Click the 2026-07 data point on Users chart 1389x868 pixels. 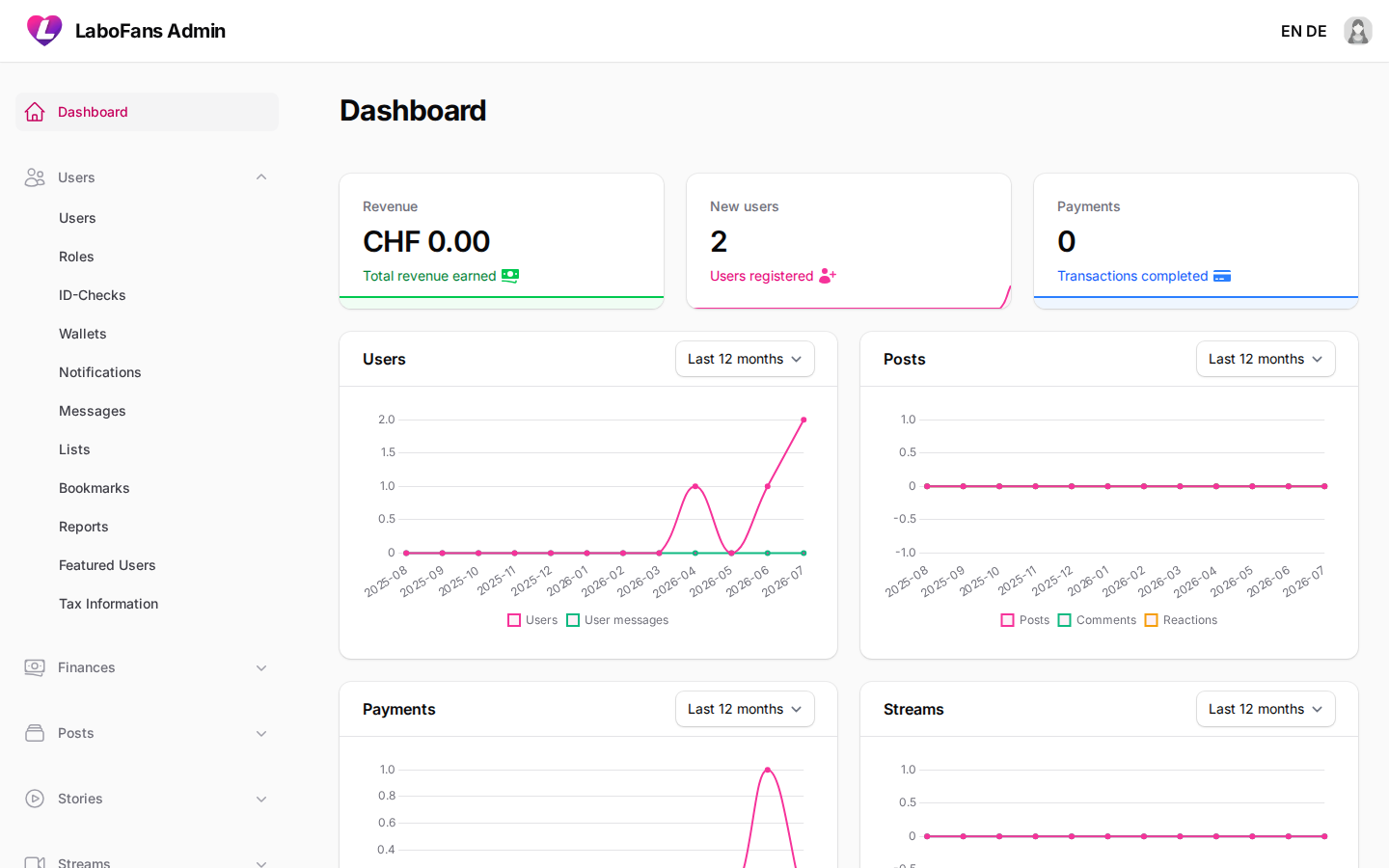coord(803,420)
